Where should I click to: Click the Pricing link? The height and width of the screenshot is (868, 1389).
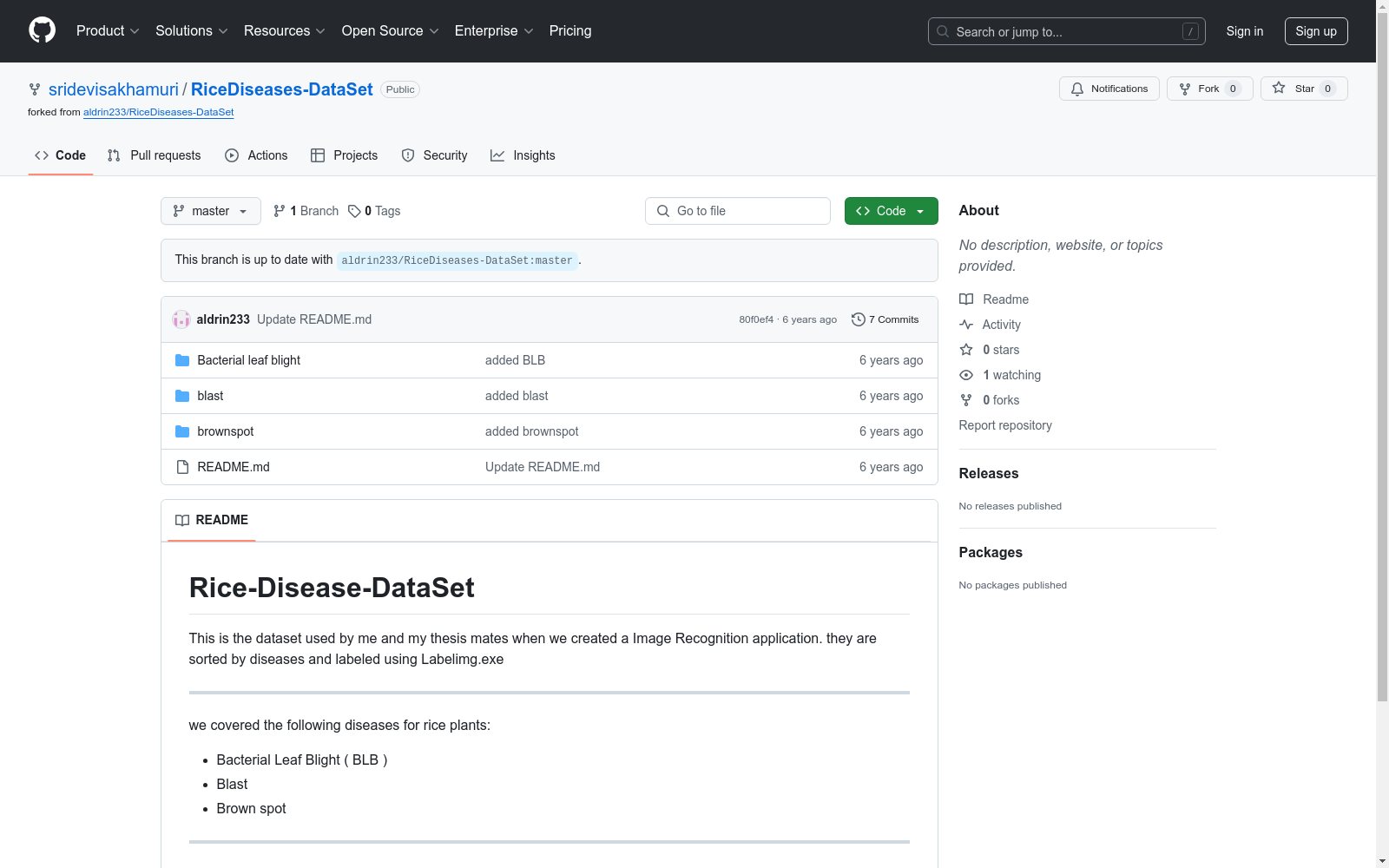[x=570, y=31]
